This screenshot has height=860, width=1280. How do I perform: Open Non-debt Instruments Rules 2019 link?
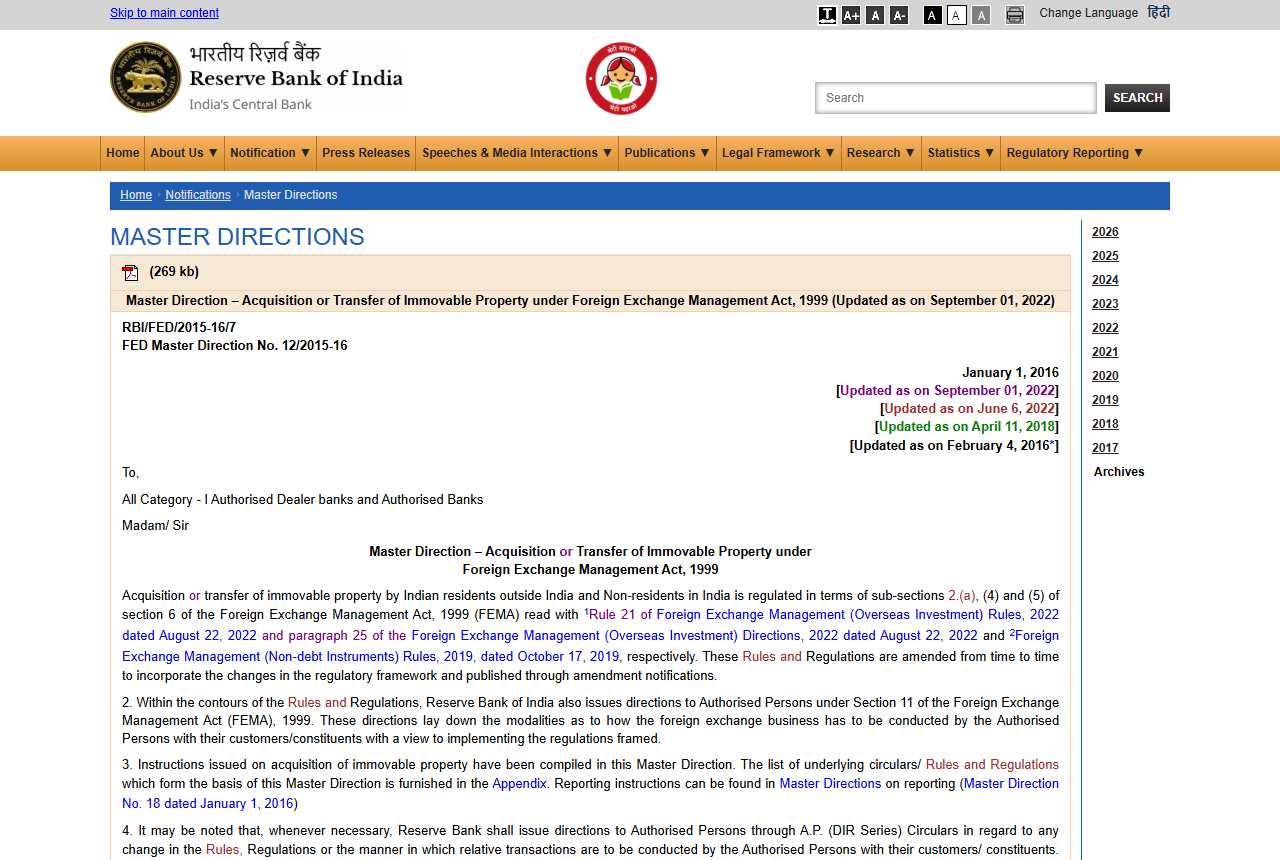click(371, 657)
